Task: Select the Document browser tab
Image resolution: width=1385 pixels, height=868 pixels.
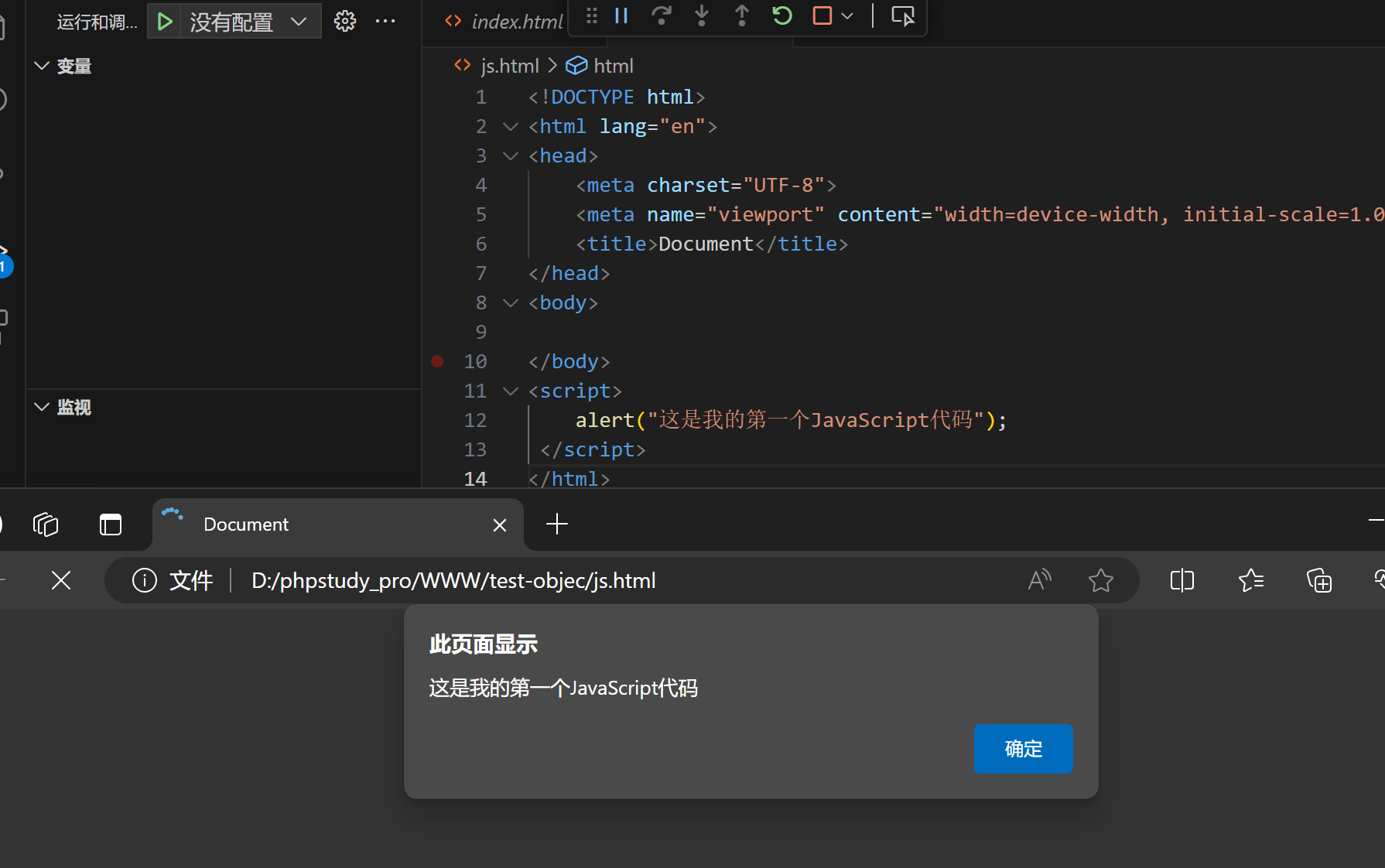Action: [x=338, y=525]
